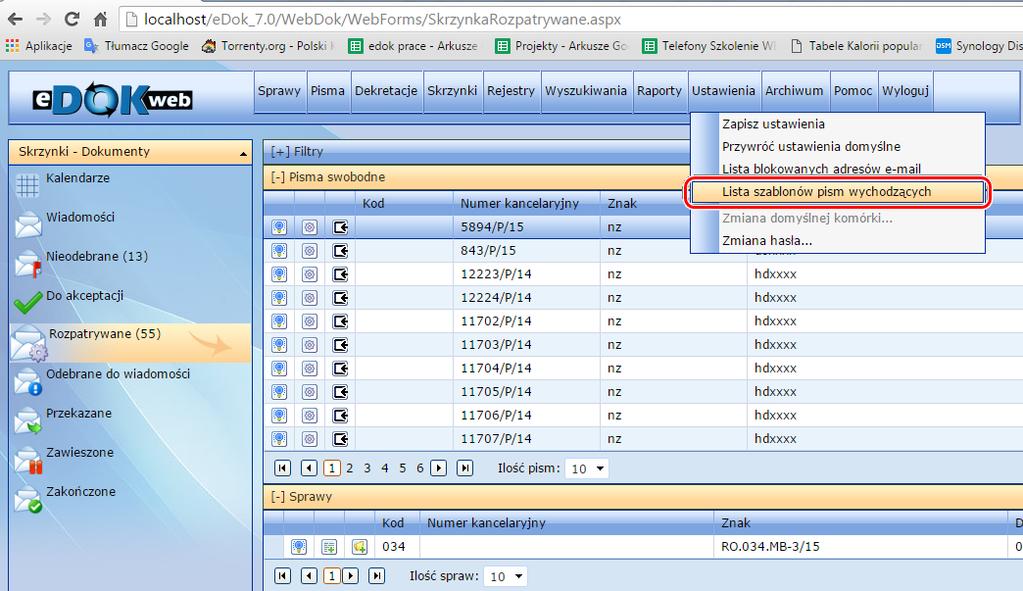Open the Przekazane mailbox
The image size is (1023, 591).
tap(78, 413)
